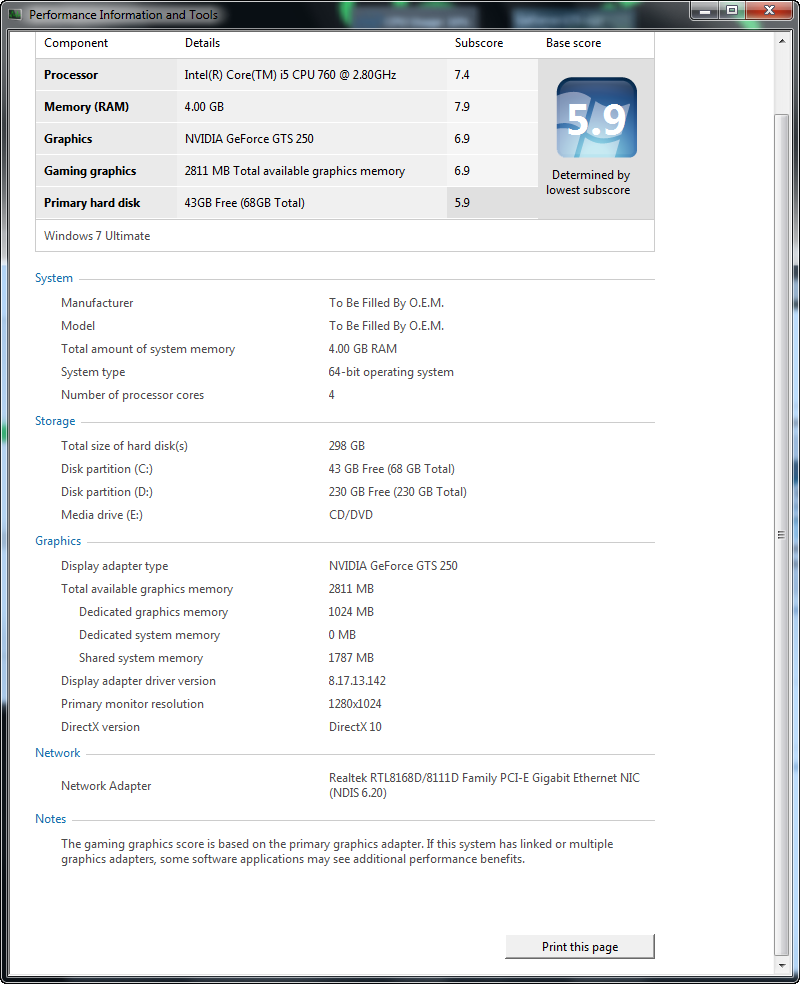The width and height of the screenshot is (800, 984).
Task: Click the processor subscore 7.4
Action: click(x=462, y=75)
